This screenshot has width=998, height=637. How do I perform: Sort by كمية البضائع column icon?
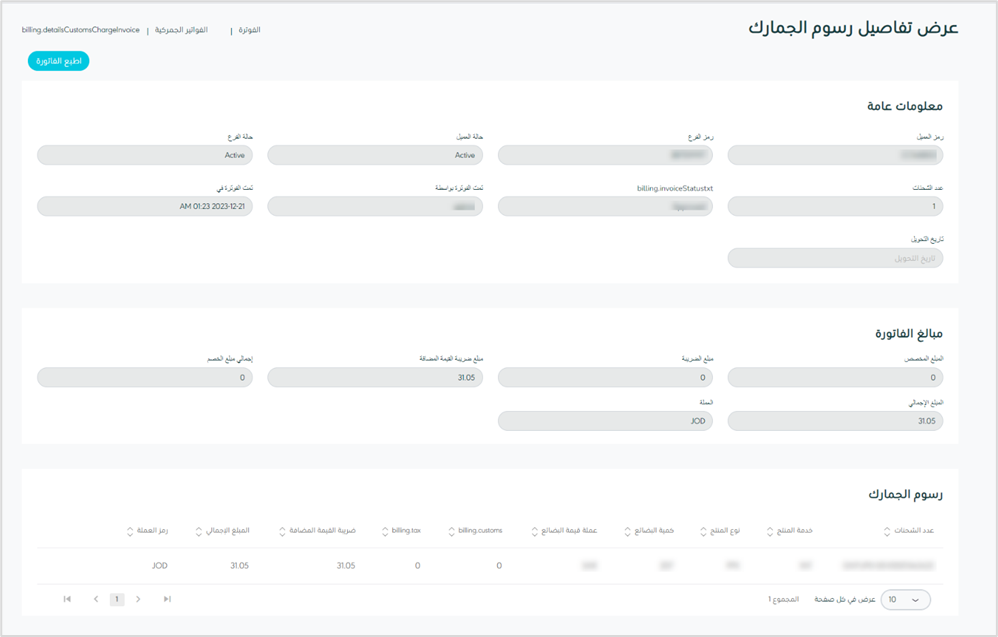627,531
